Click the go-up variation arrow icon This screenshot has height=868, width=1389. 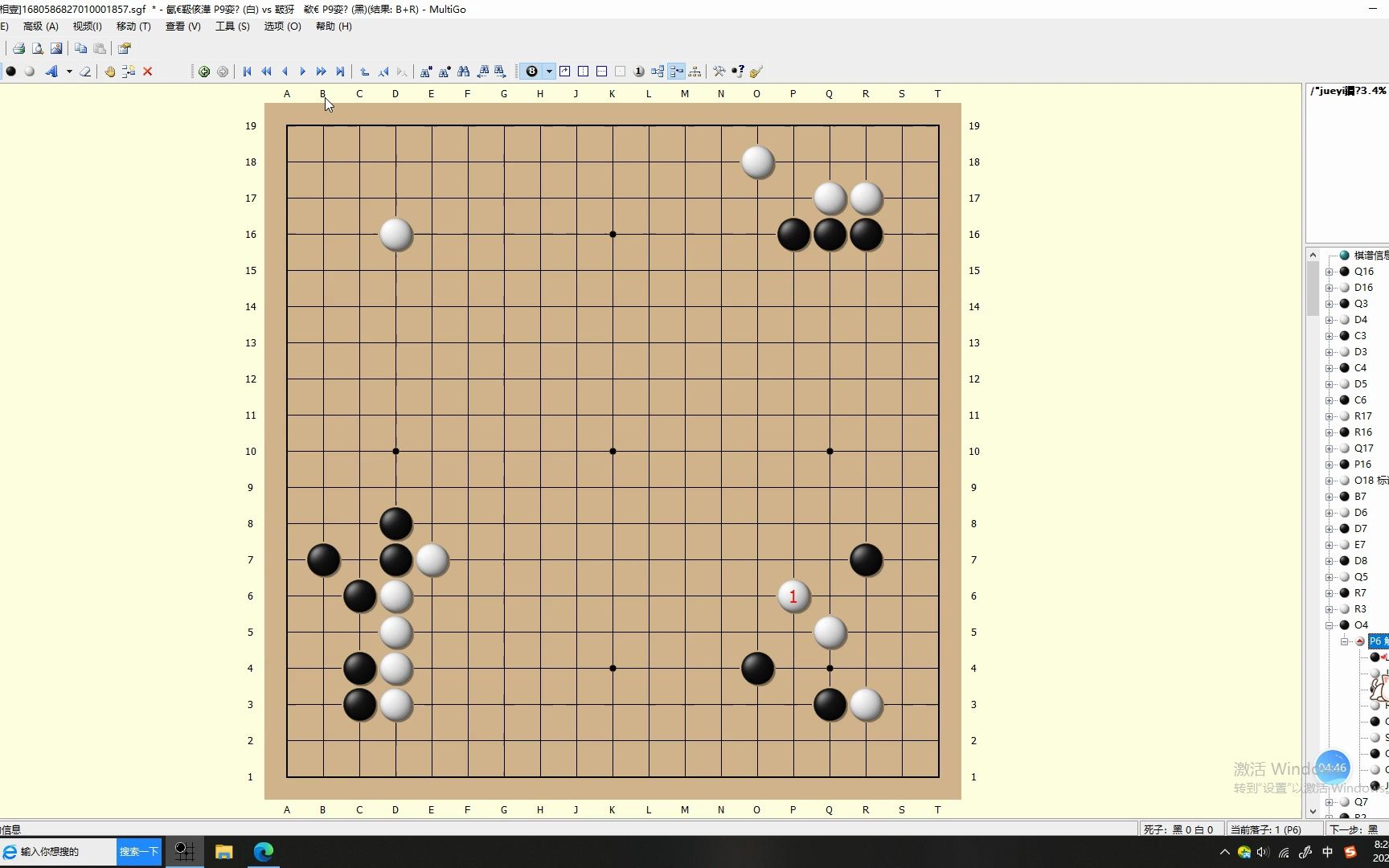[x=365, y=72]
